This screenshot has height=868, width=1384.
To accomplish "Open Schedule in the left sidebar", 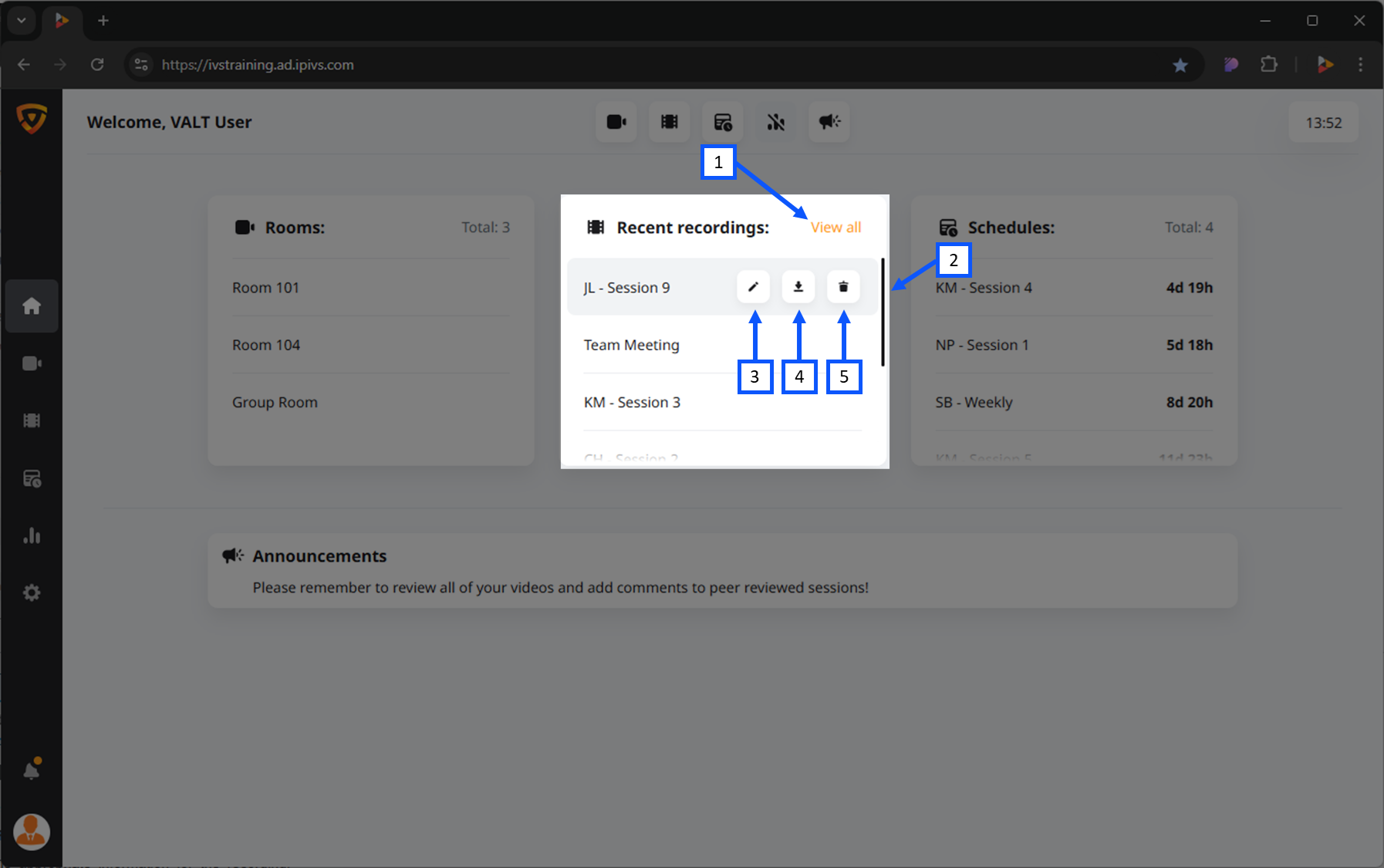I will coord(32,478).
